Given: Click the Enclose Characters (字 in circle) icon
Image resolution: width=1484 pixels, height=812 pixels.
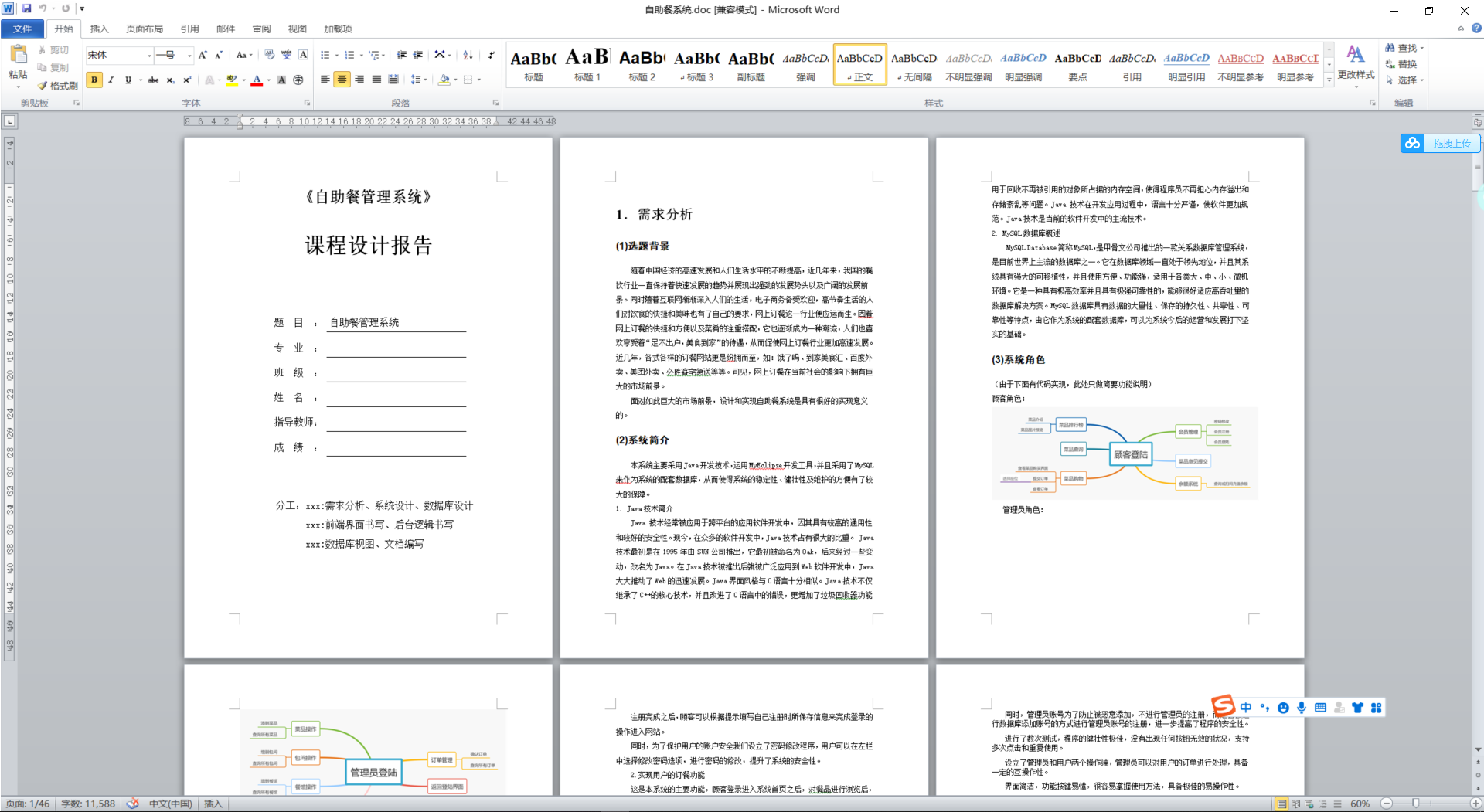Looking at the screenshot, I should (298, 80).
